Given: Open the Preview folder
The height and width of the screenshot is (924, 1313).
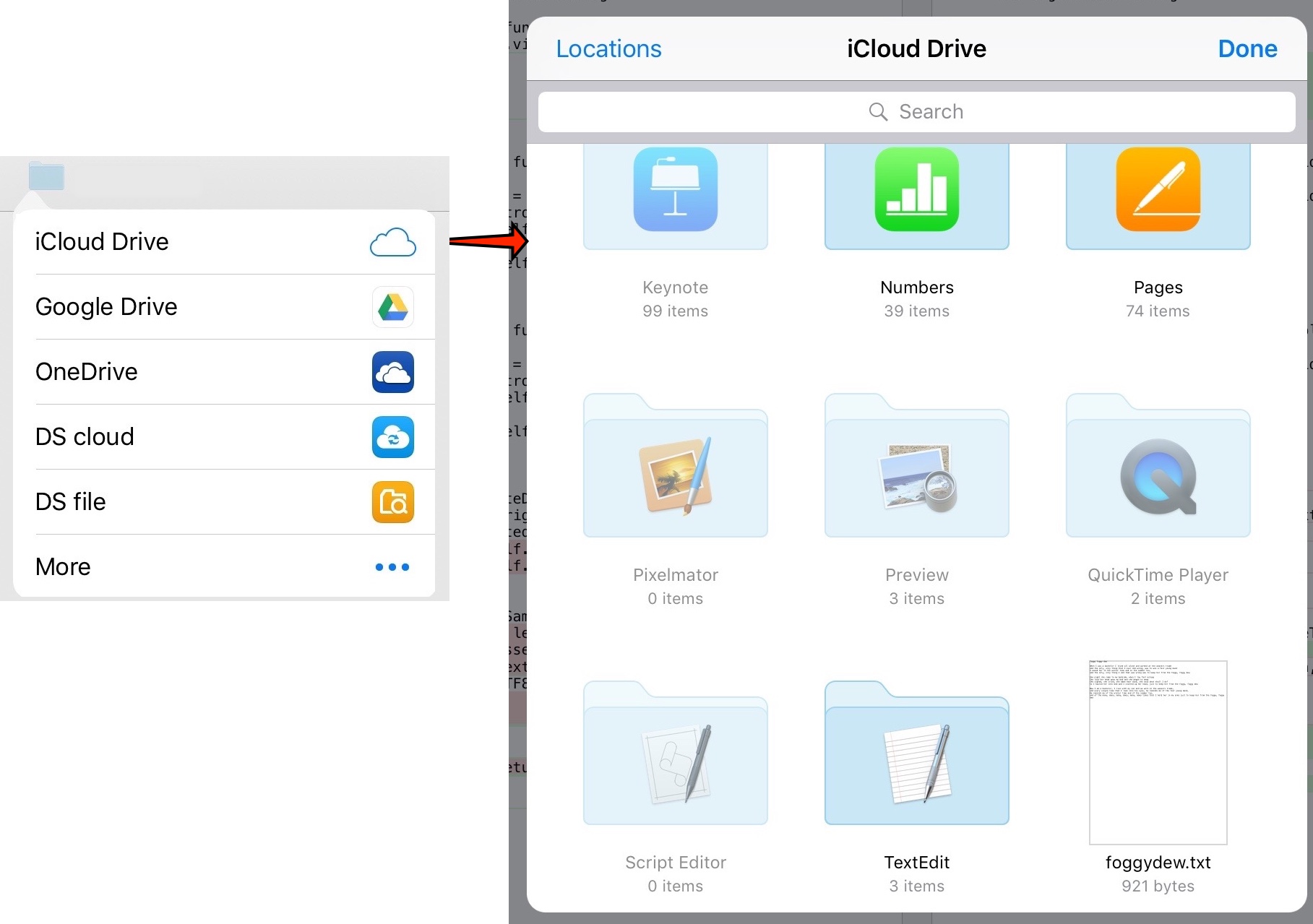Looking at the screenshot, I should click(916, 465).
